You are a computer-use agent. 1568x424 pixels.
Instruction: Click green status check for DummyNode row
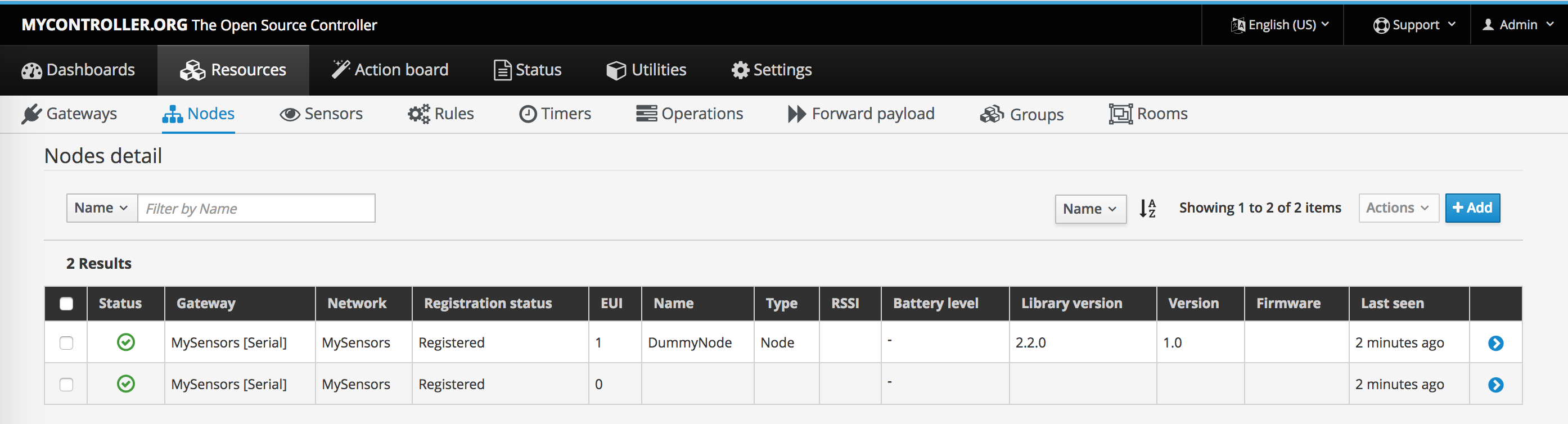pos(126,342)
